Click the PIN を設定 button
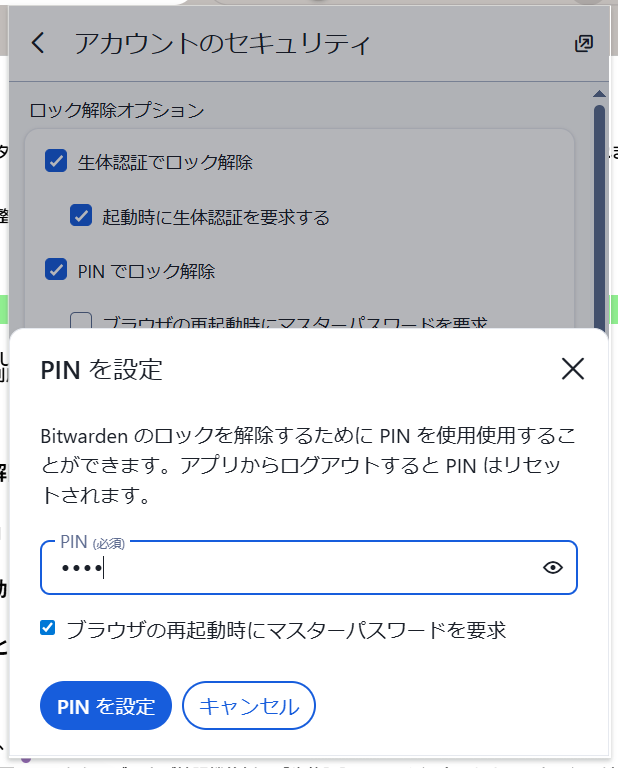618x768 pixels. 106,706
